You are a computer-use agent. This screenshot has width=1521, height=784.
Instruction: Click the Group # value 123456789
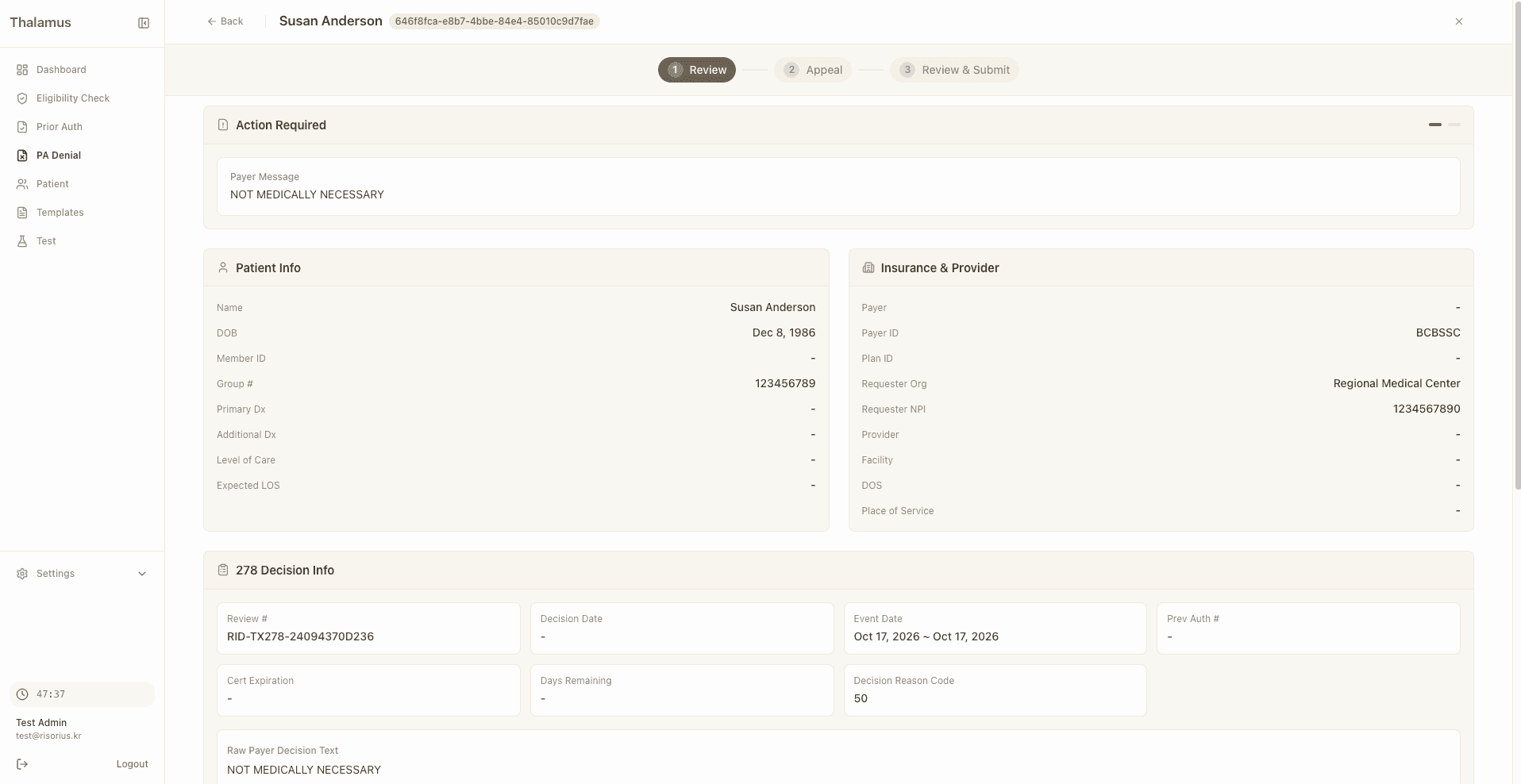pos(785,383)
